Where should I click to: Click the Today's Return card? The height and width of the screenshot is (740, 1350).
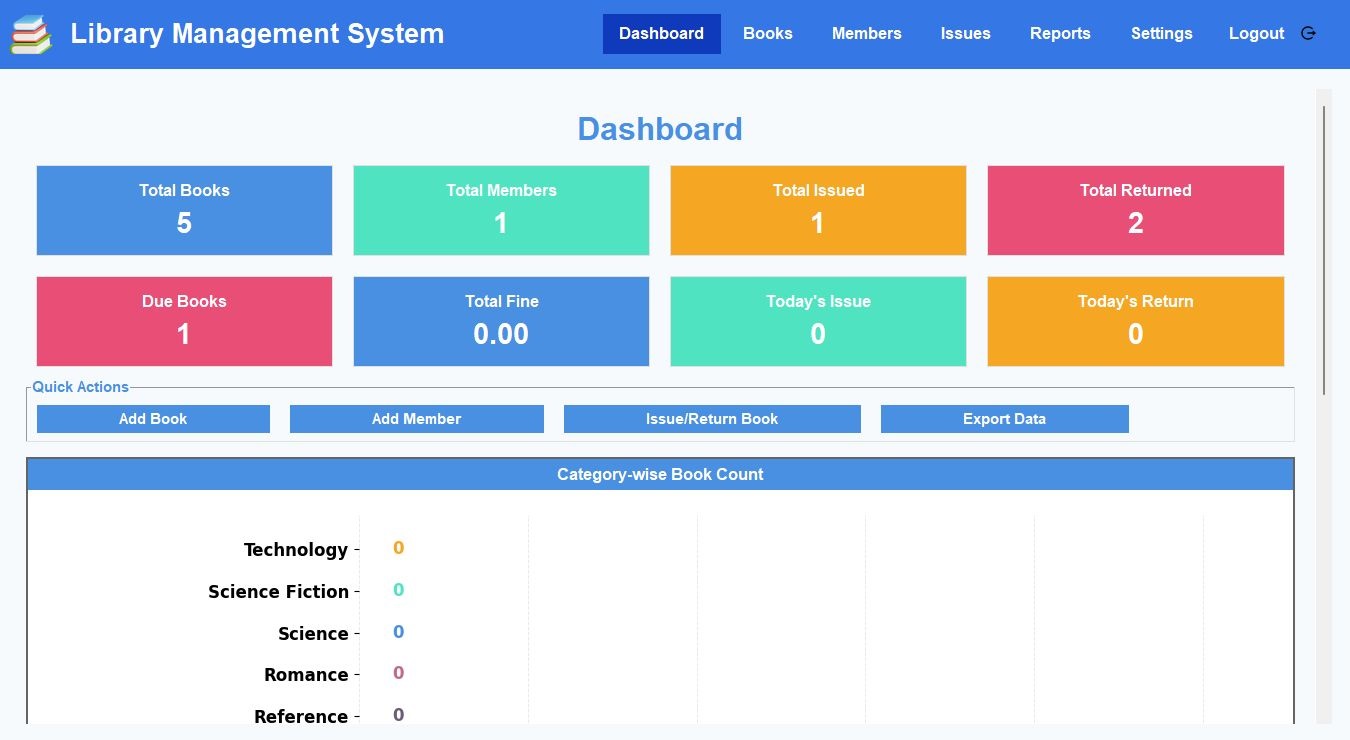(x=1135, y=320)
